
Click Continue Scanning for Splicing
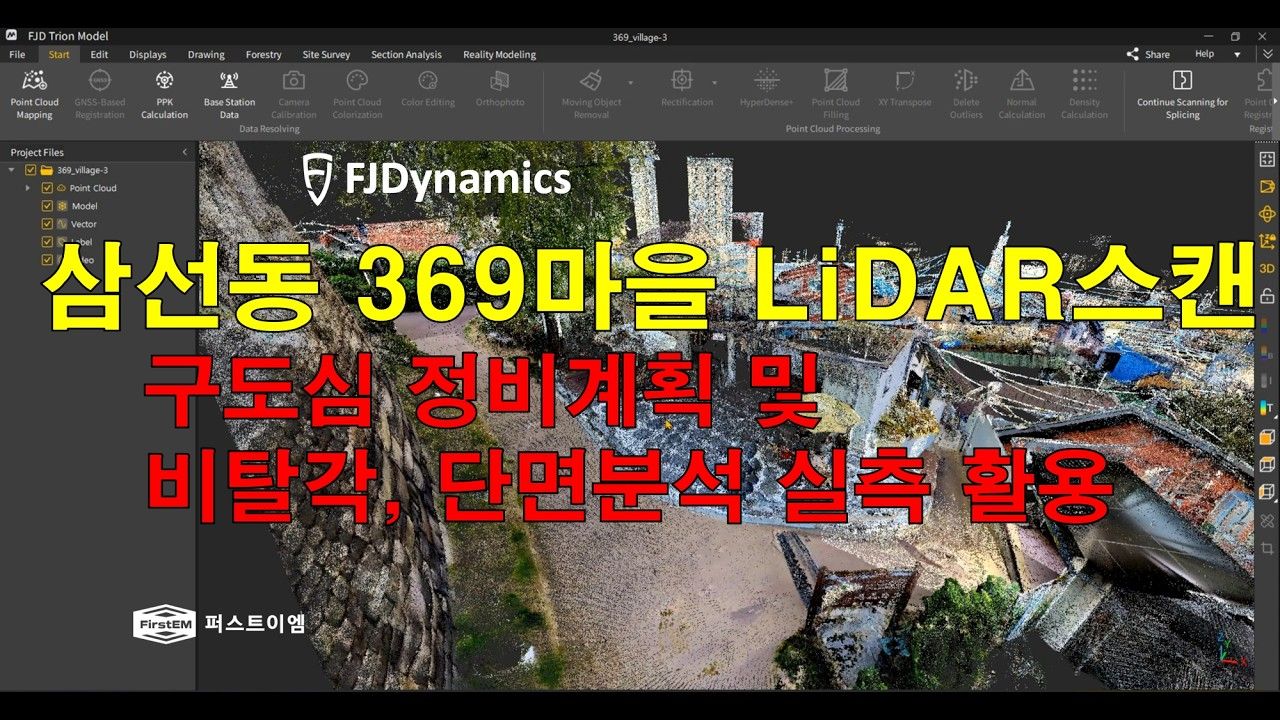pyautogui.click(x=1182, y=94)
